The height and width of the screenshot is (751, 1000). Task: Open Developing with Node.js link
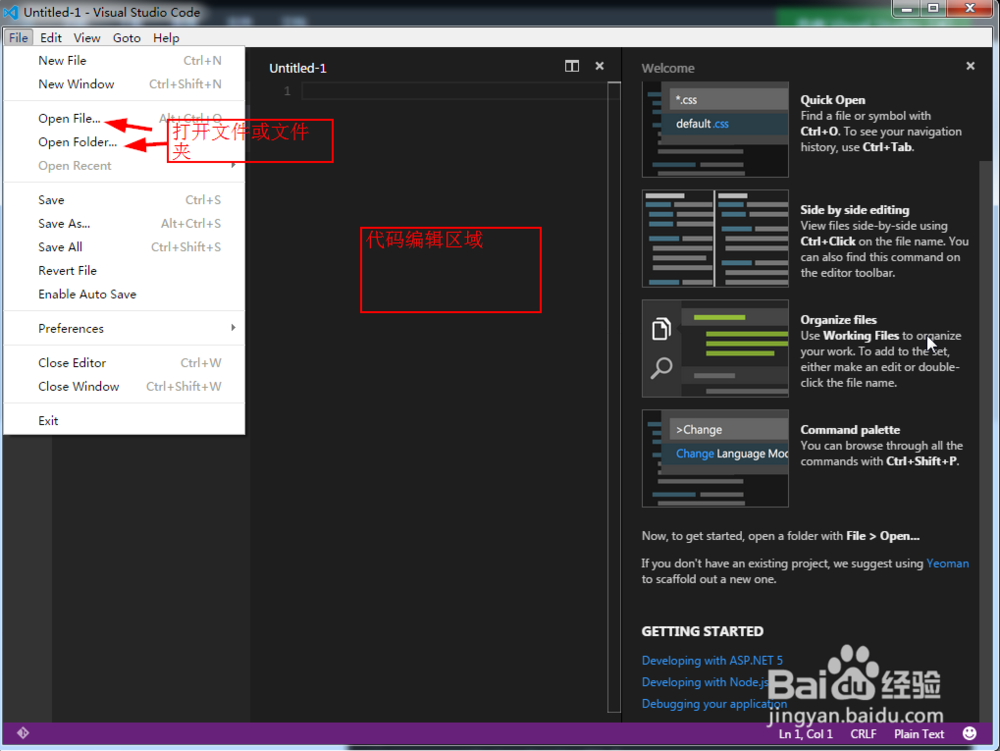(705, 682)
